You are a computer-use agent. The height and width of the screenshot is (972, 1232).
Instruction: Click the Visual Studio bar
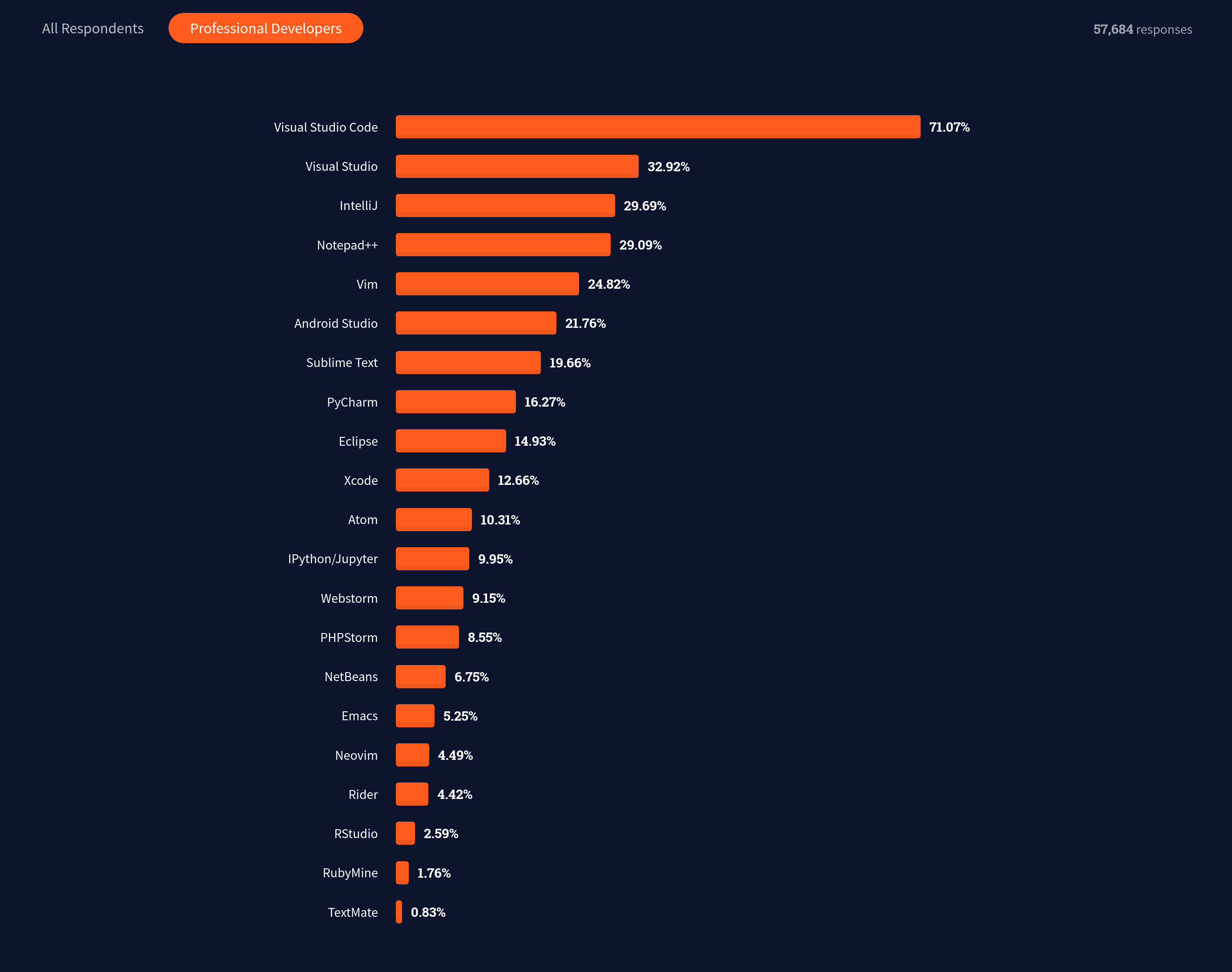coord(517,166)
